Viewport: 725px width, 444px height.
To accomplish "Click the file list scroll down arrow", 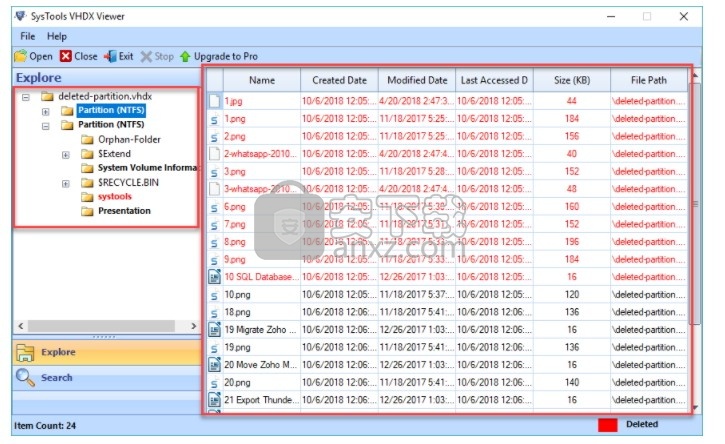I will 695,408.
